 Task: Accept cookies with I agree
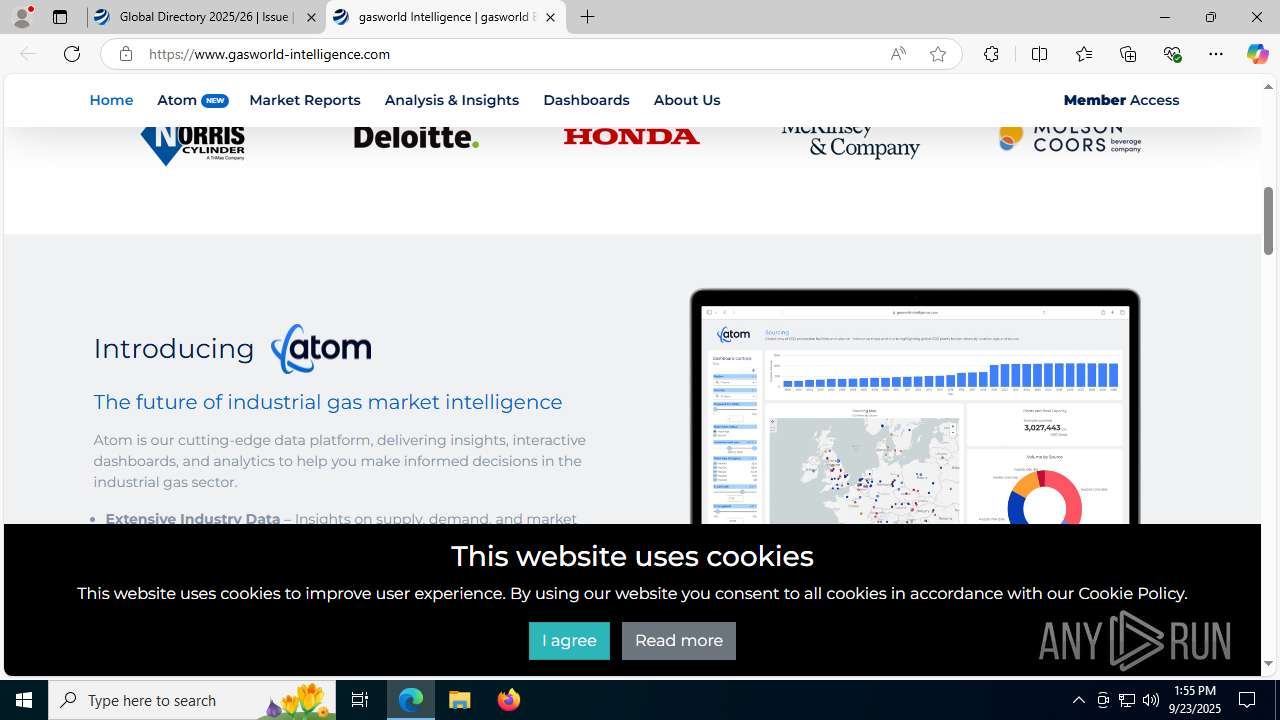coord(569,641)
